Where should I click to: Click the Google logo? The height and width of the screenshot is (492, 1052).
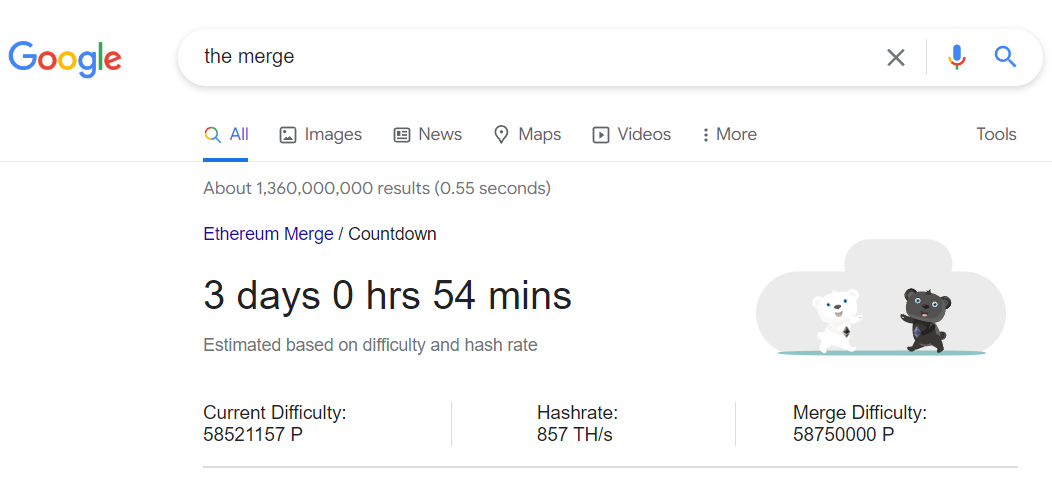pyautogui.click(x=65, y=58)
